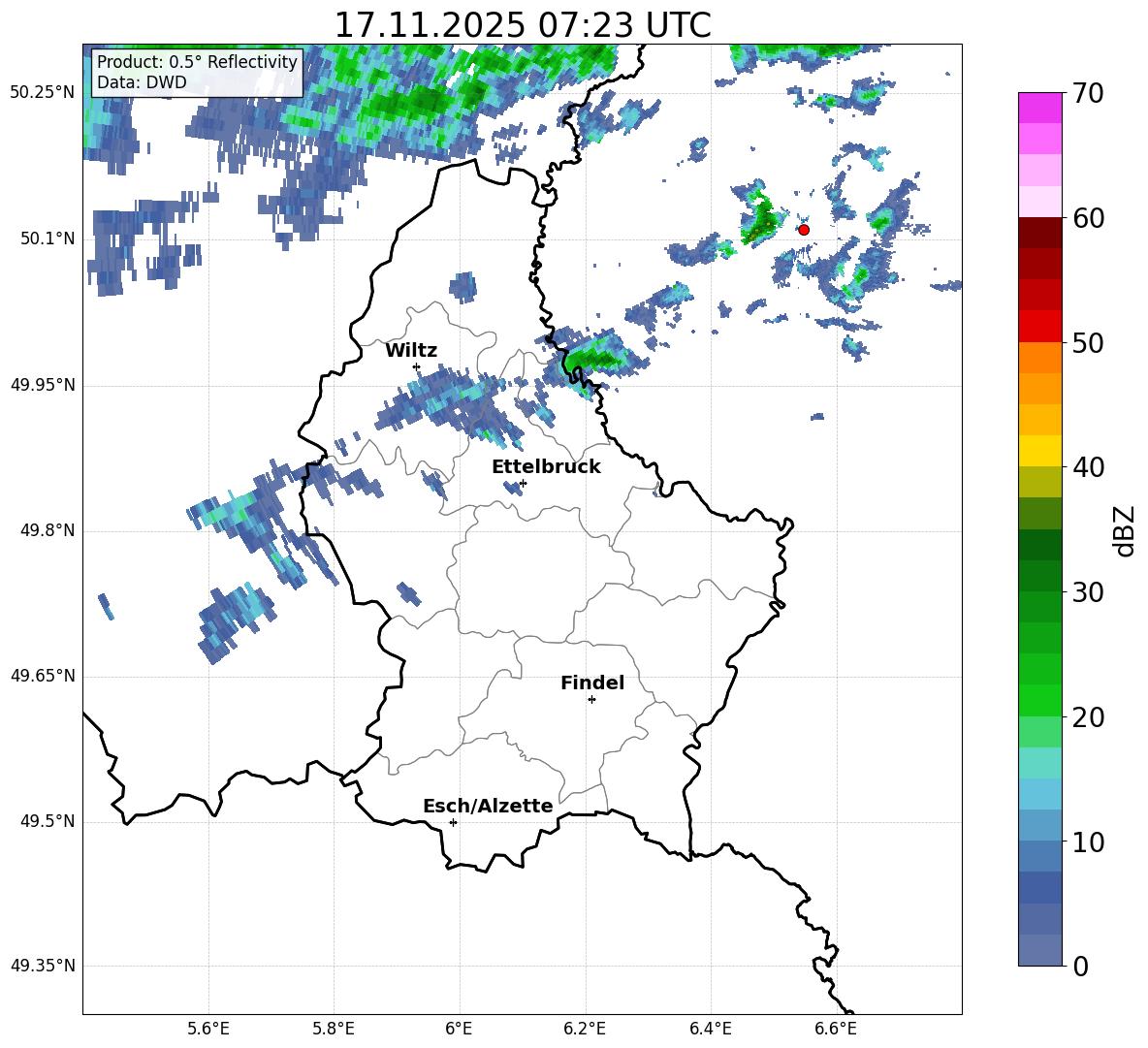1148x1048 pixels.
Task: Click the orange colorbar segment below 50
Action: [1039, 358]
